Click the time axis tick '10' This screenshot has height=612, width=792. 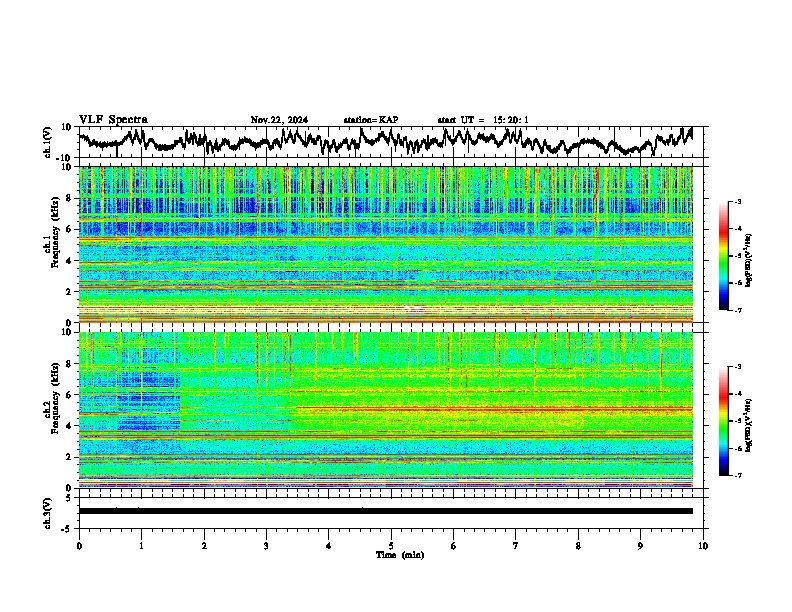click(703, 546)
